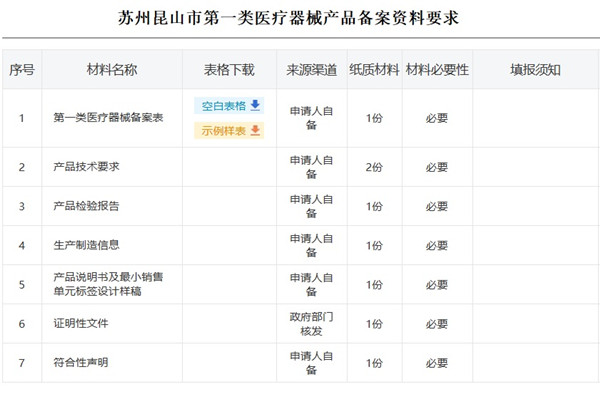Download the 空白表格 blank form
Image resolution: width=600 pixels, height=396 pixels.
click(x=229, y=106)
